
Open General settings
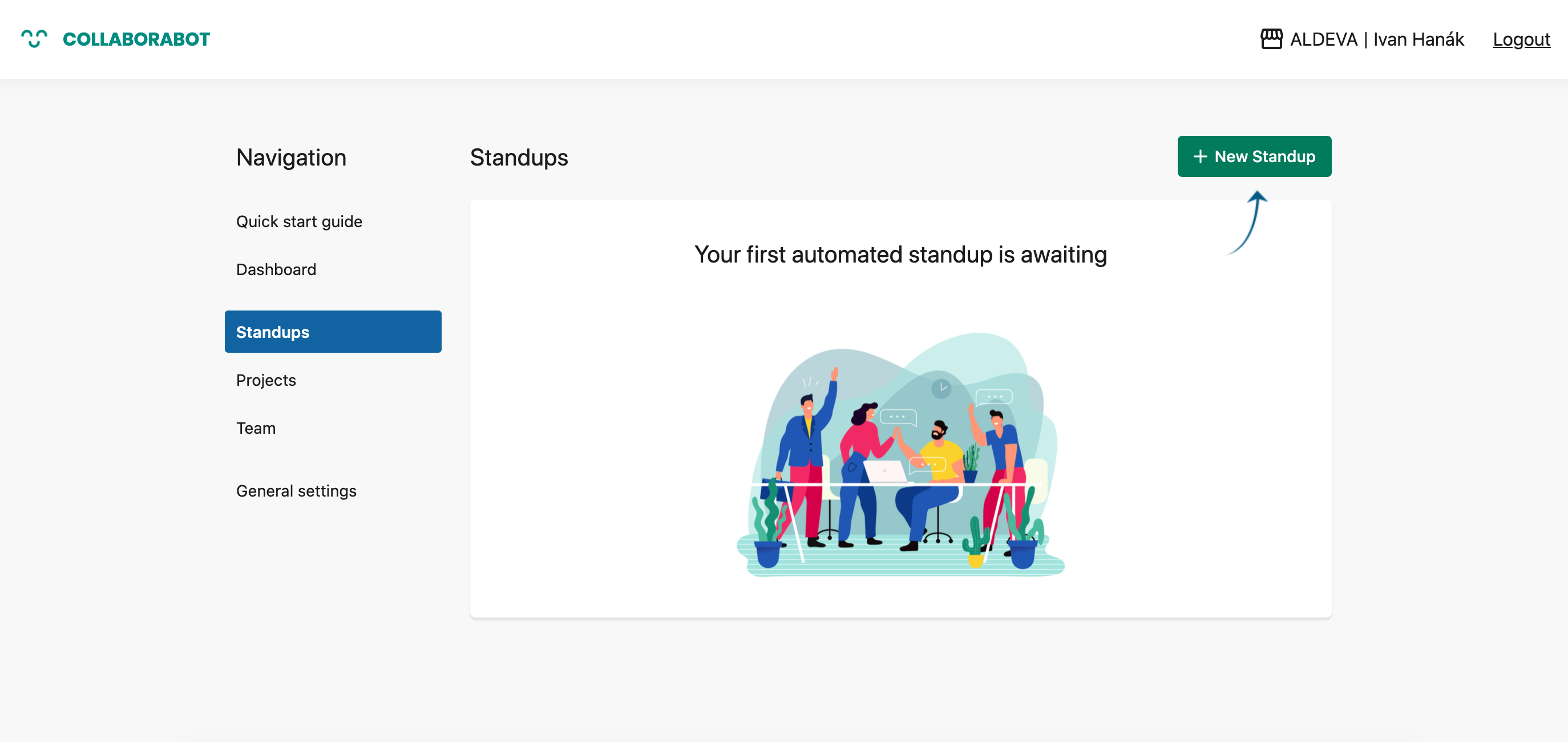[x=296, y=491]
